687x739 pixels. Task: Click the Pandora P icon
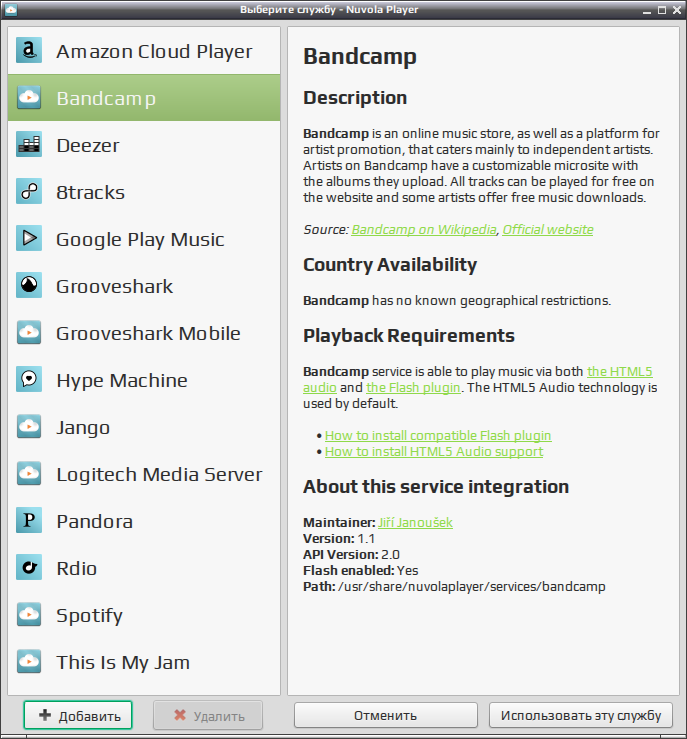29,520
